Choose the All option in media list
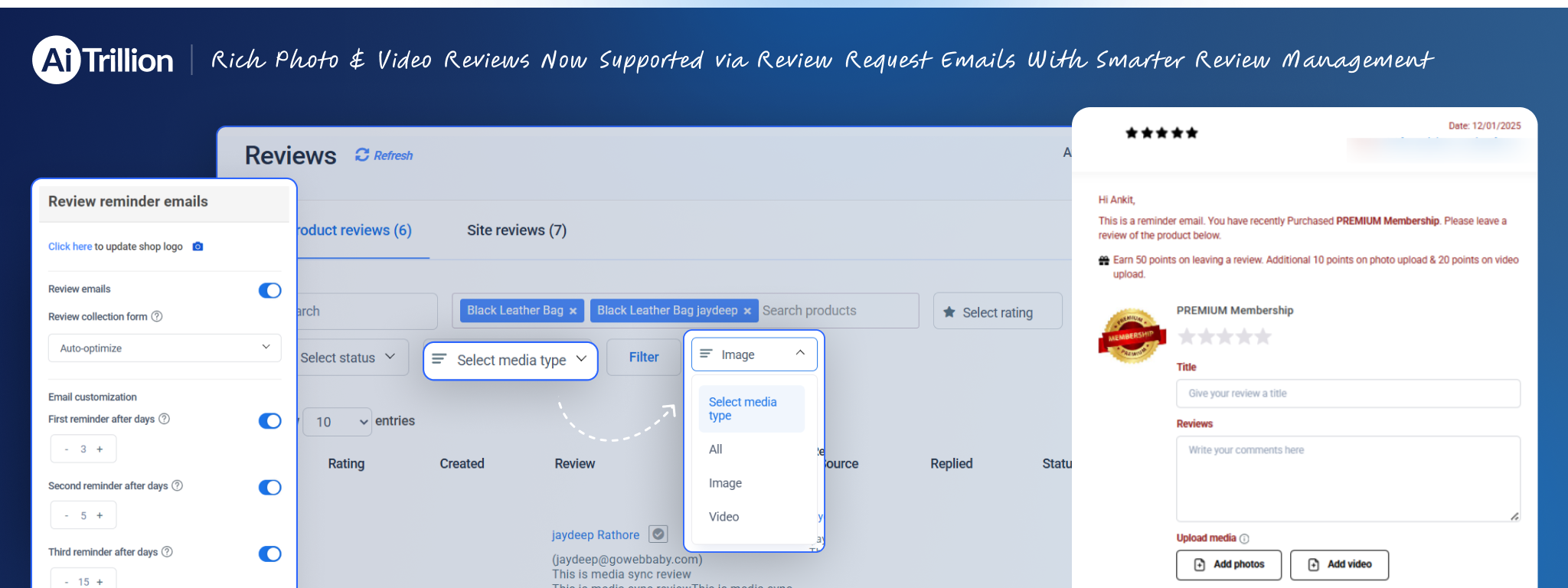Viewport: 1568px width, 588px height. click(716, 449)
